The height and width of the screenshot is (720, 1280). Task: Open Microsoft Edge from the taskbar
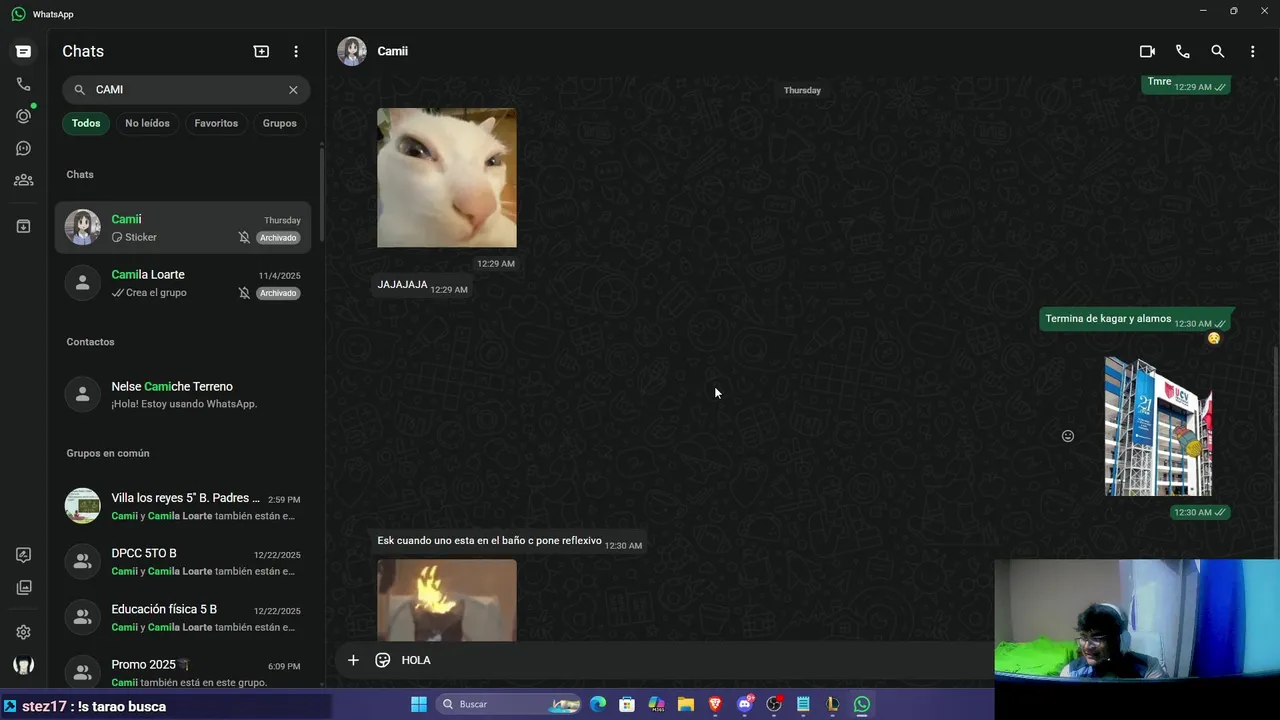(x=598, y=704)
